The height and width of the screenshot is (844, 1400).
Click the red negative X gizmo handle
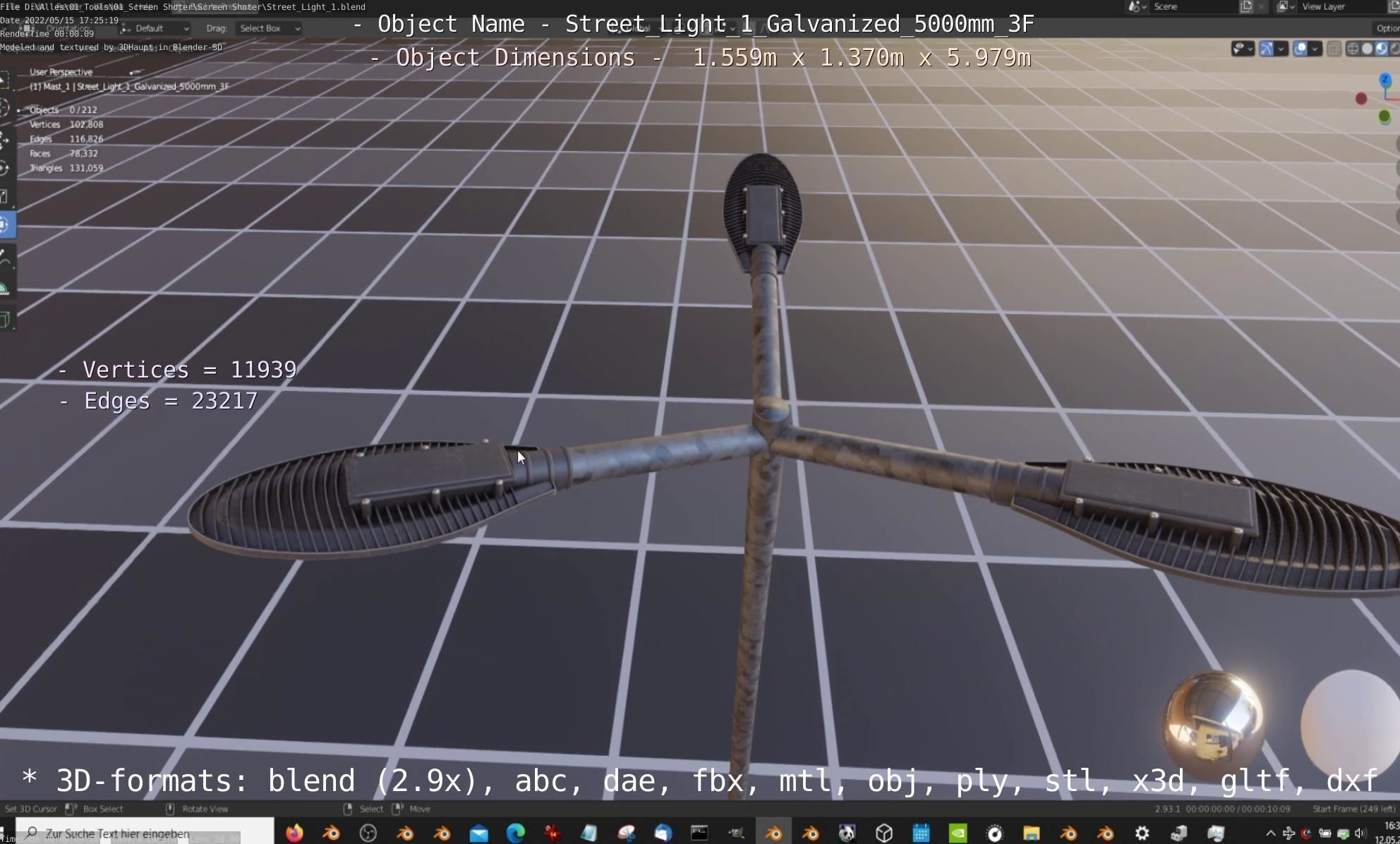[1361, 99]
